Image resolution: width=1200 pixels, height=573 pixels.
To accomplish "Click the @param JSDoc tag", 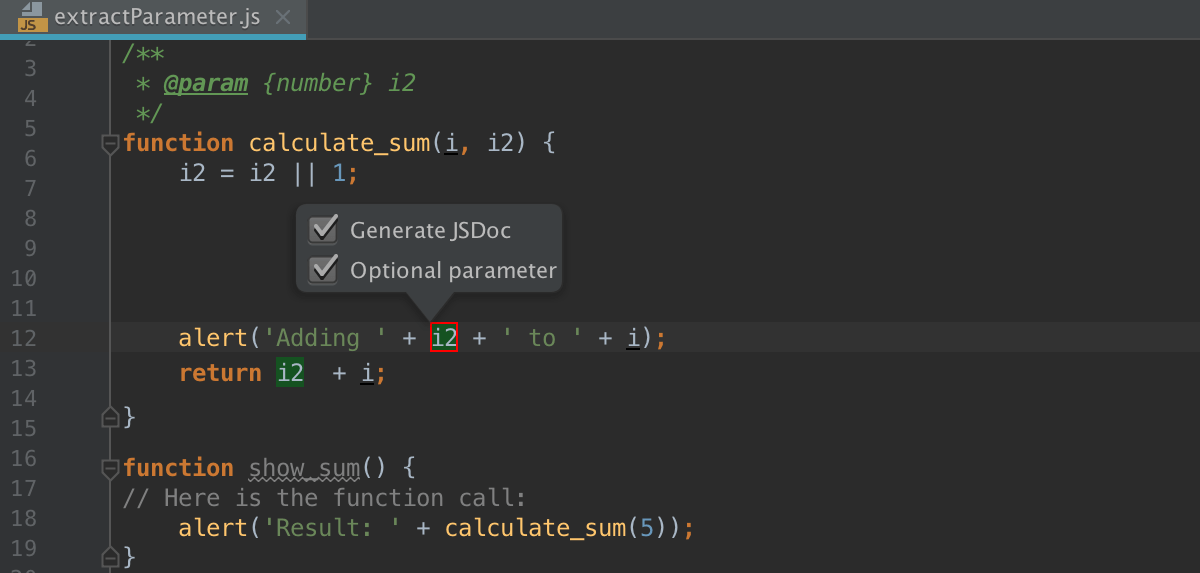I will pyautogui.click(x=205, y=83).
